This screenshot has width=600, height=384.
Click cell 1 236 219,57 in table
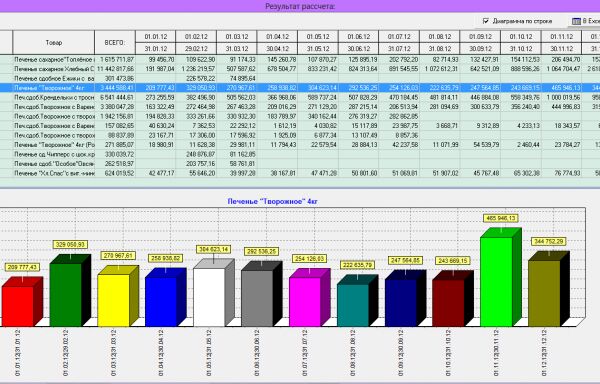pos(196,69)
